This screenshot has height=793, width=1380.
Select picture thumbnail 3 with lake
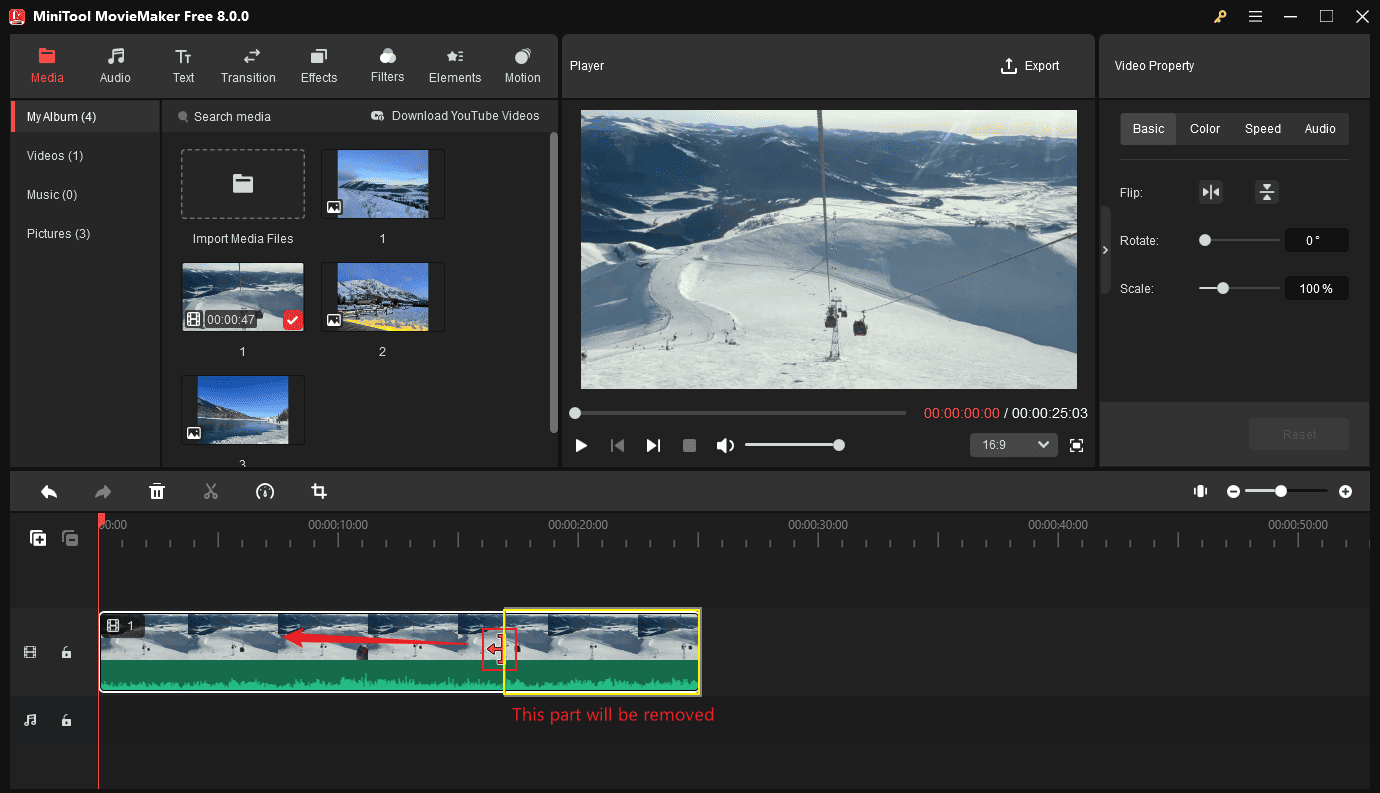coord(243,410)
